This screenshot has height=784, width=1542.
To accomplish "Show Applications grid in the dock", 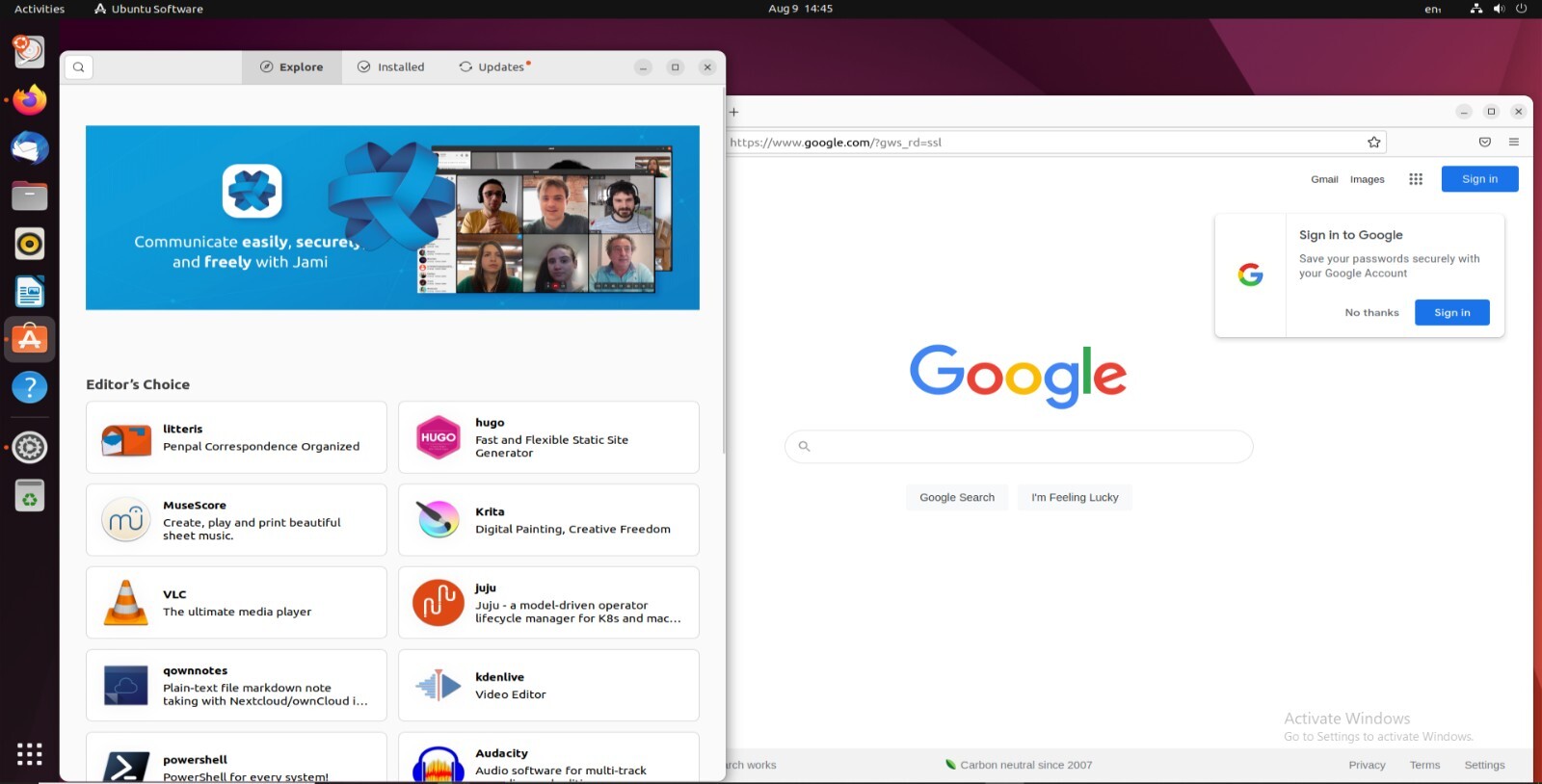I will coord(30,754).
